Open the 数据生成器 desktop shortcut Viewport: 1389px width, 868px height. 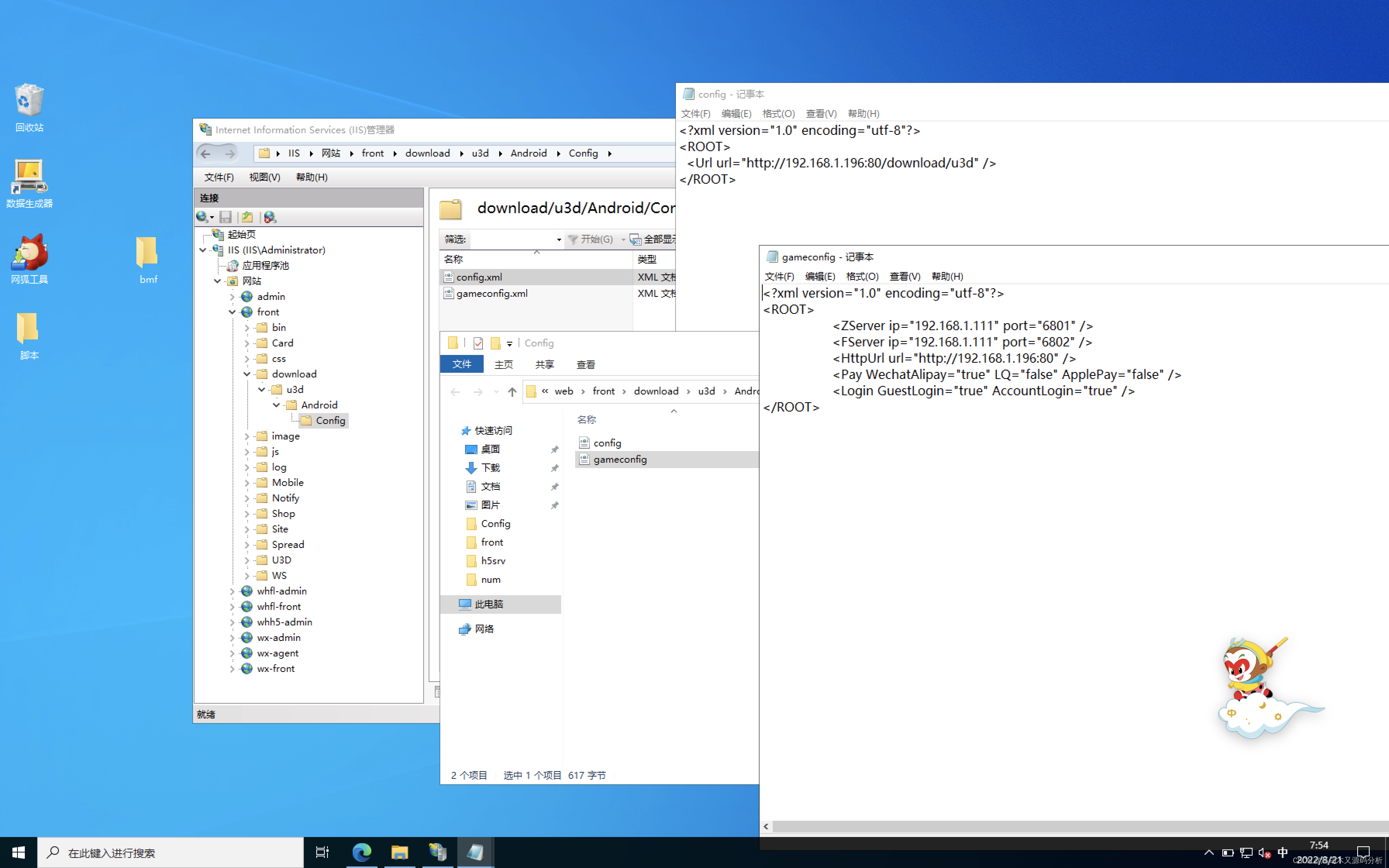[29, 183]
